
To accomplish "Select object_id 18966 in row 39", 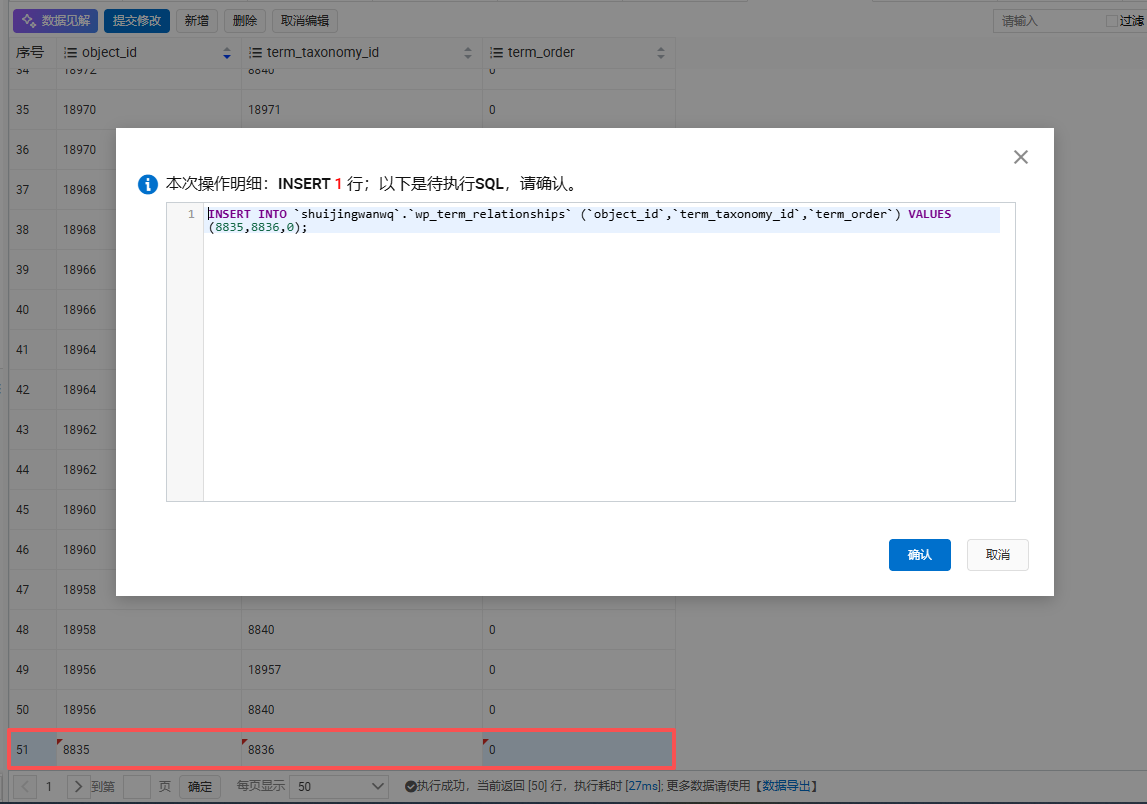I will 86,269.
